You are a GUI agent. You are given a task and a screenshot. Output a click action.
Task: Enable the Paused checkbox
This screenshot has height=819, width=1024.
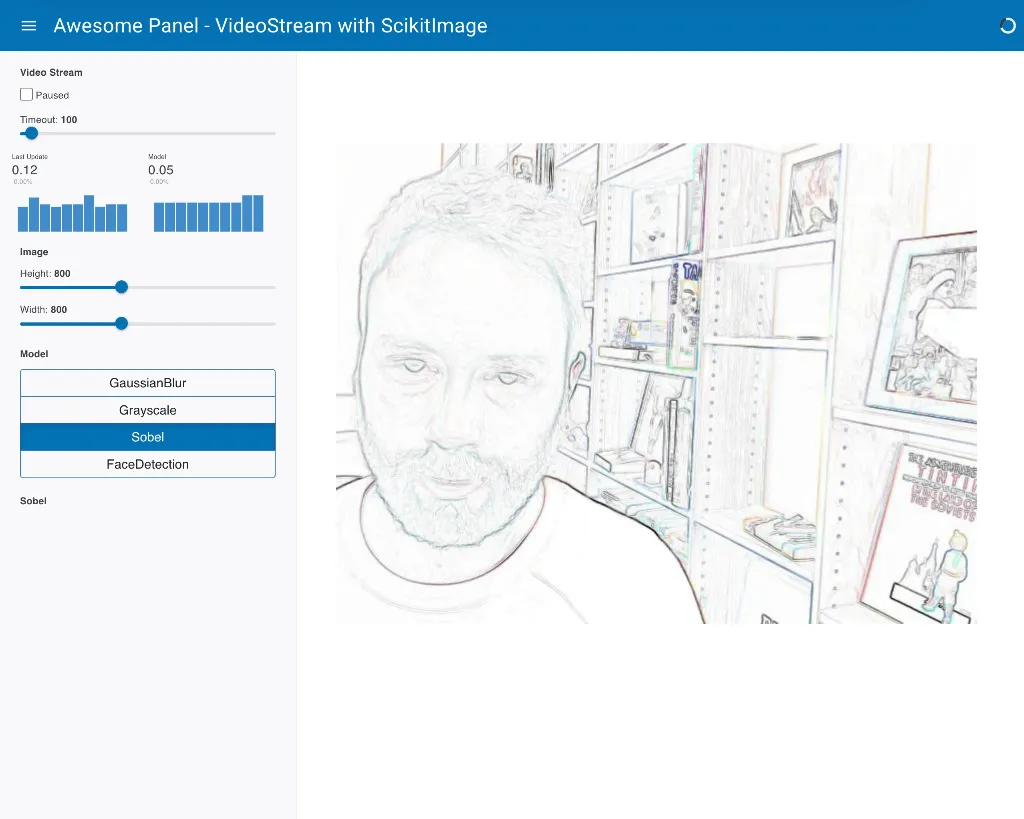click(27, 95)
